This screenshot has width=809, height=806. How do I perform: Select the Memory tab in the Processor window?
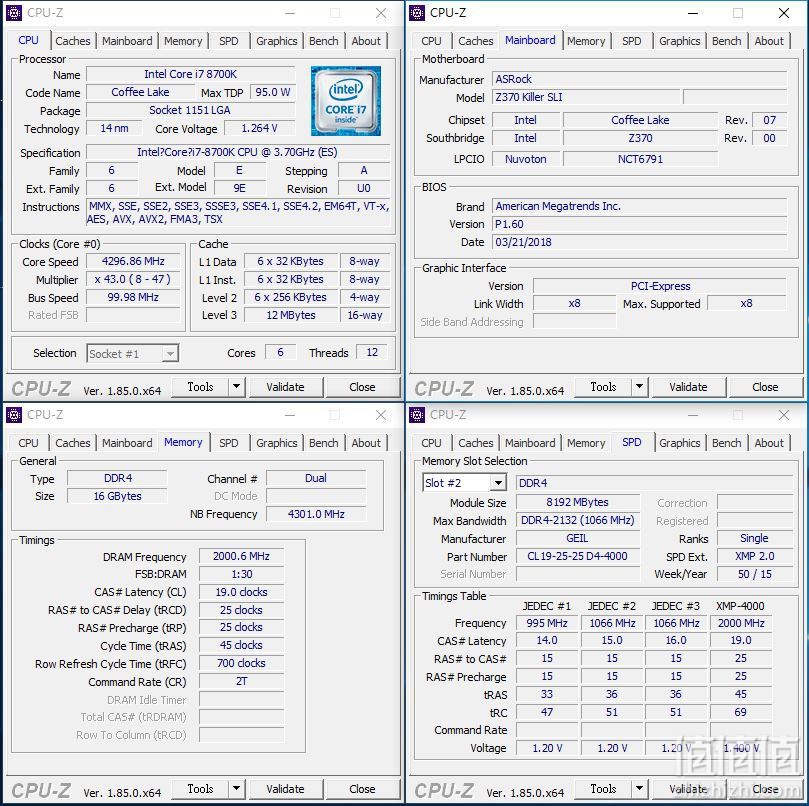tap(183, 41)
